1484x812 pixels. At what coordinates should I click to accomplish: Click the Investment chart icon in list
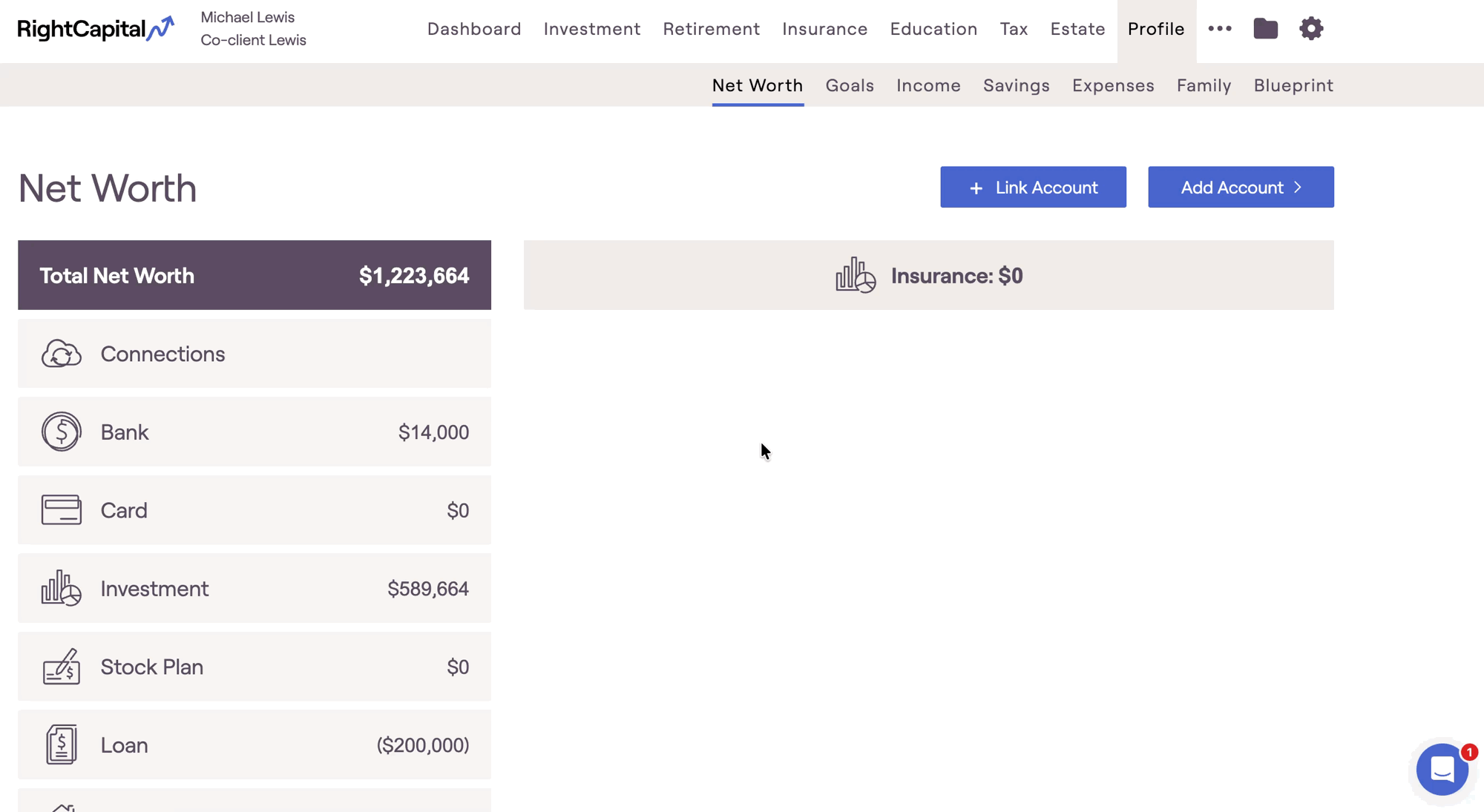pos(61,588)
